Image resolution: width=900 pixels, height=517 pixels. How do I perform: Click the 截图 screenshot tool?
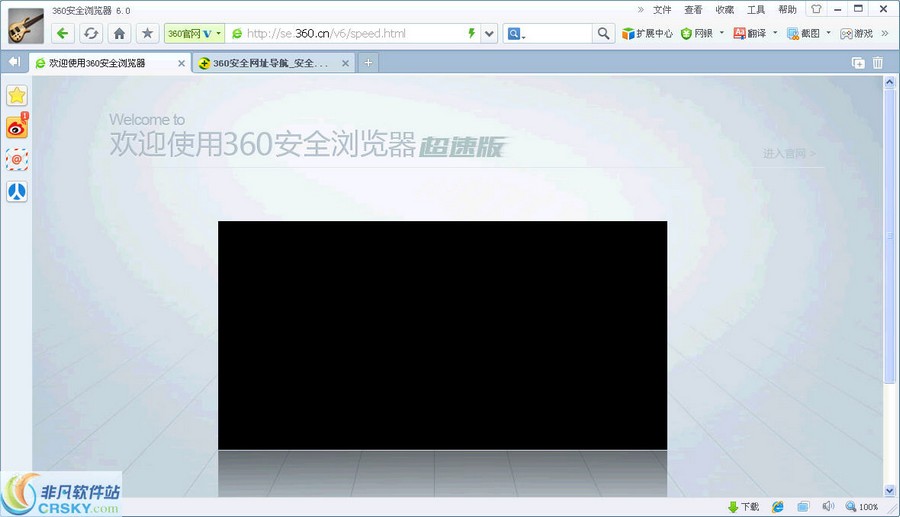pyautogui.click(x=803, y=33)
